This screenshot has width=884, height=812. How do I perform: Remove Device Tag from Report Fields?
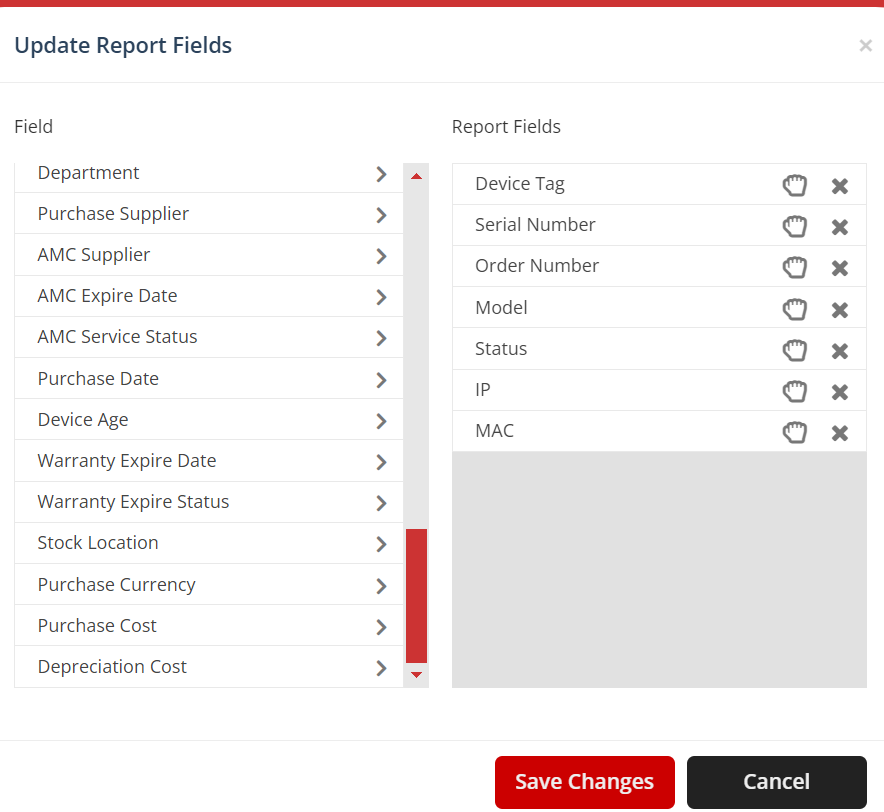coord(839,184)
